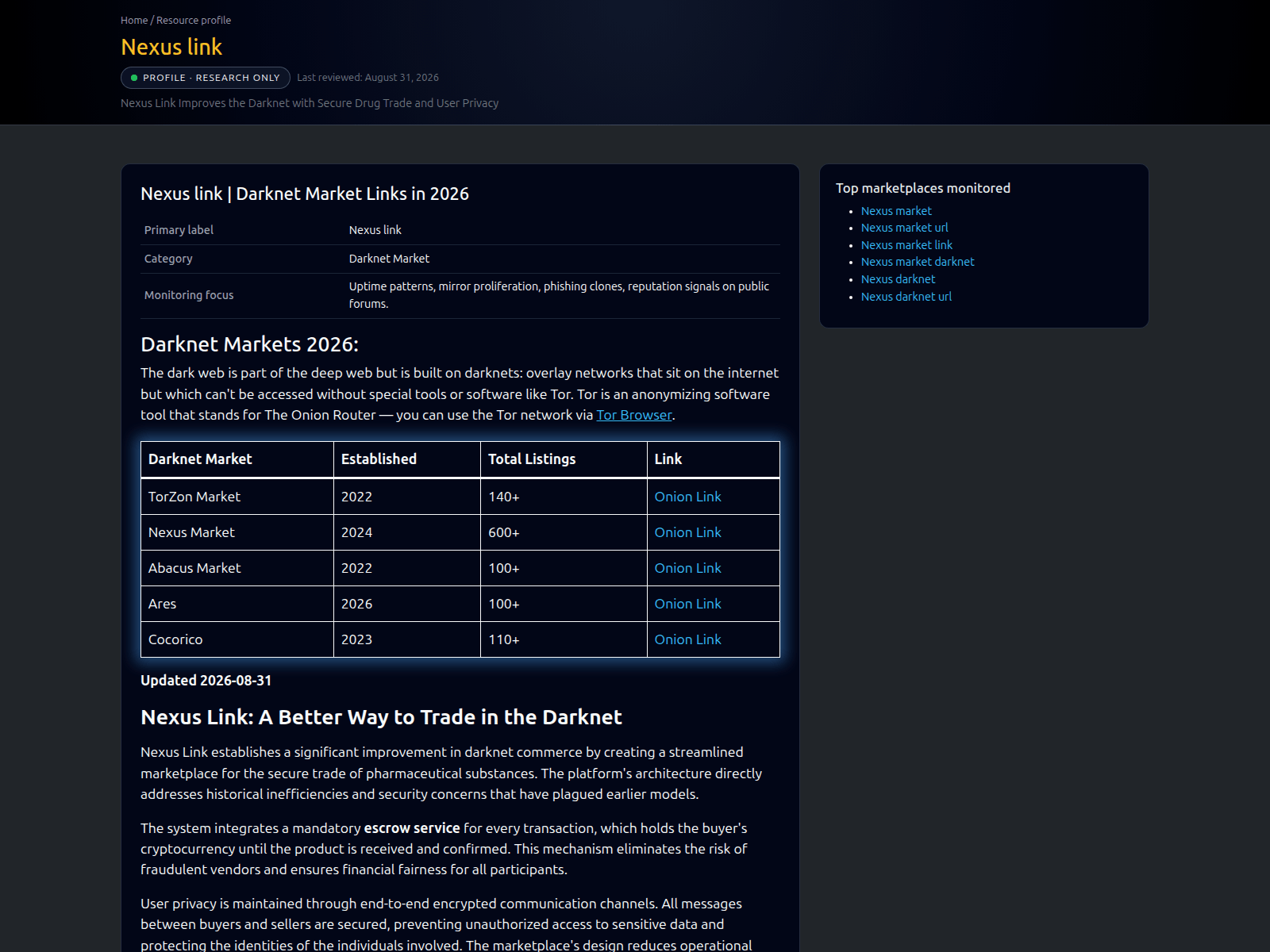The height and width of the screenshot is (952, 1270).
Task: Click the 'Top marketplaces monitored' heading
Action: coord(923,188)
